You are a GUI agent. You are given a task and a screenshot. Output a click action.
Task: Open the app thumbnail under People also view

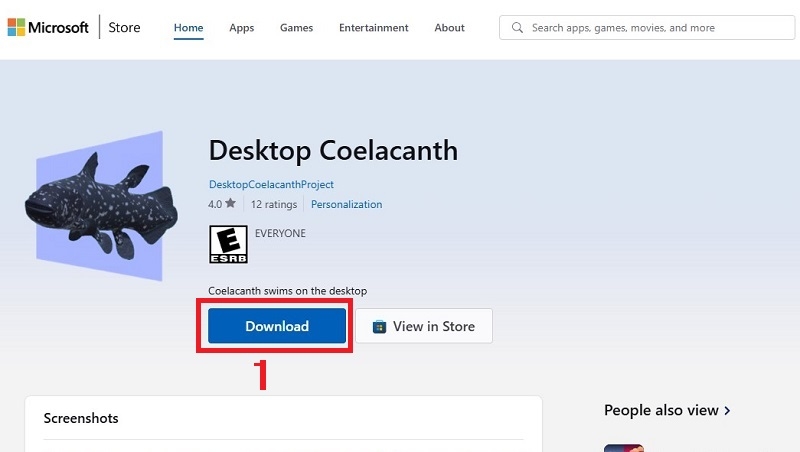623,447
